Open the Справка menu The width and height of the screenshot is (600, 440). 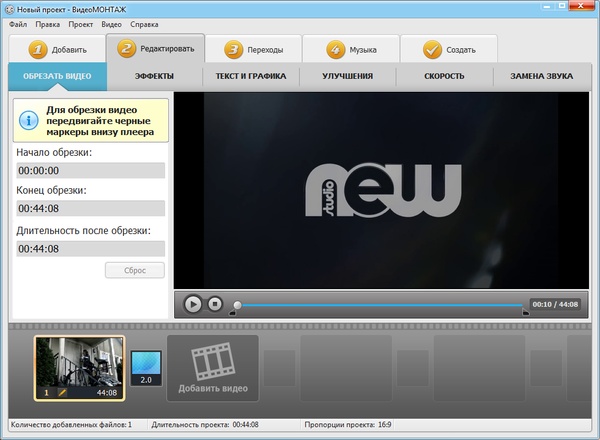coord(144,22)
